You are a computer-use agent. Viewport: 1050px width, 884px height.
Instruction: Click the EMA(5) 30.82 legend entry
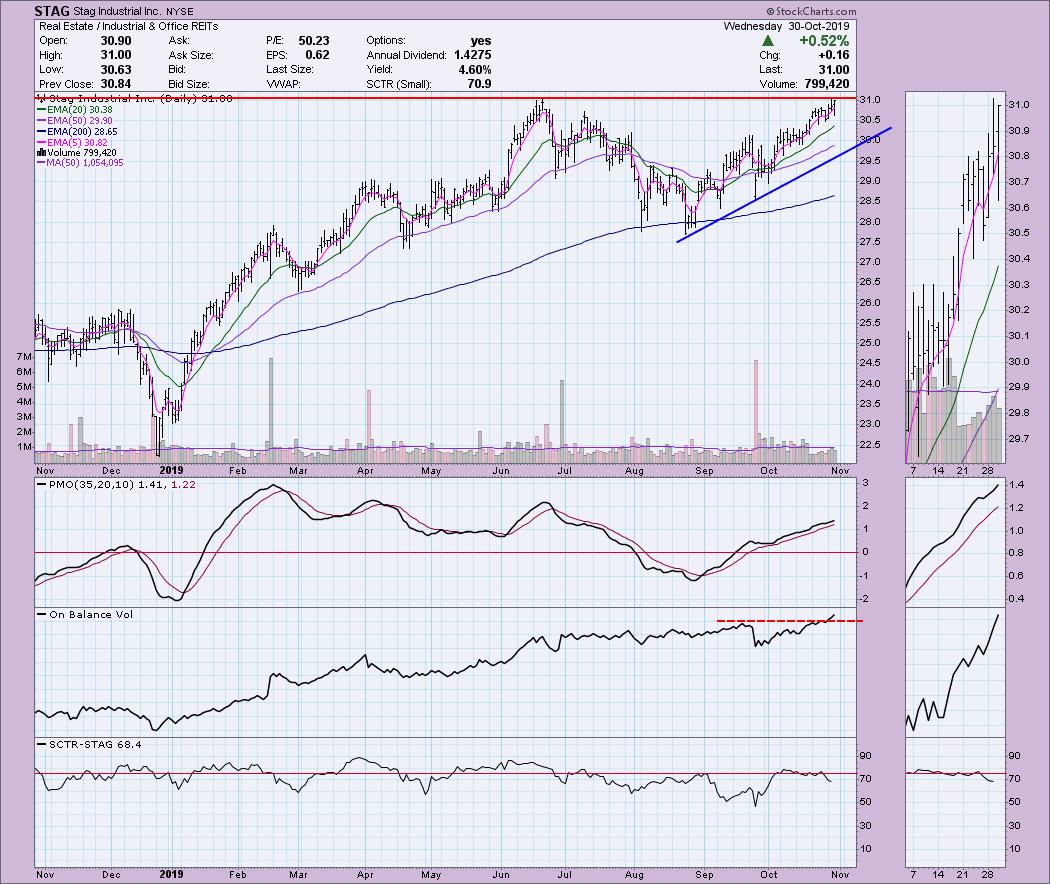point(72,143)
